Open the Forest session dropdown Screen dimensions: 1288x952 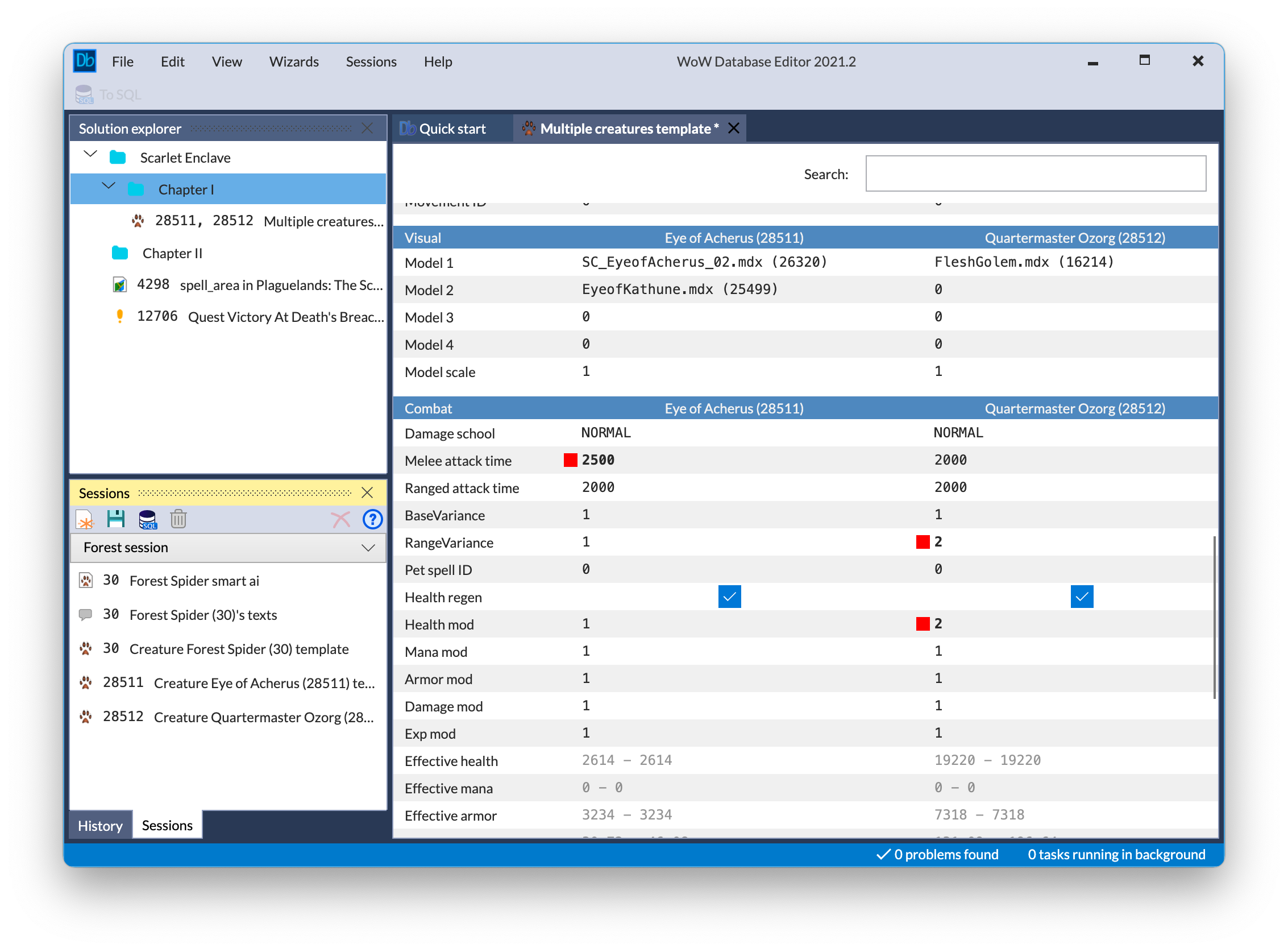pos(368,548)
